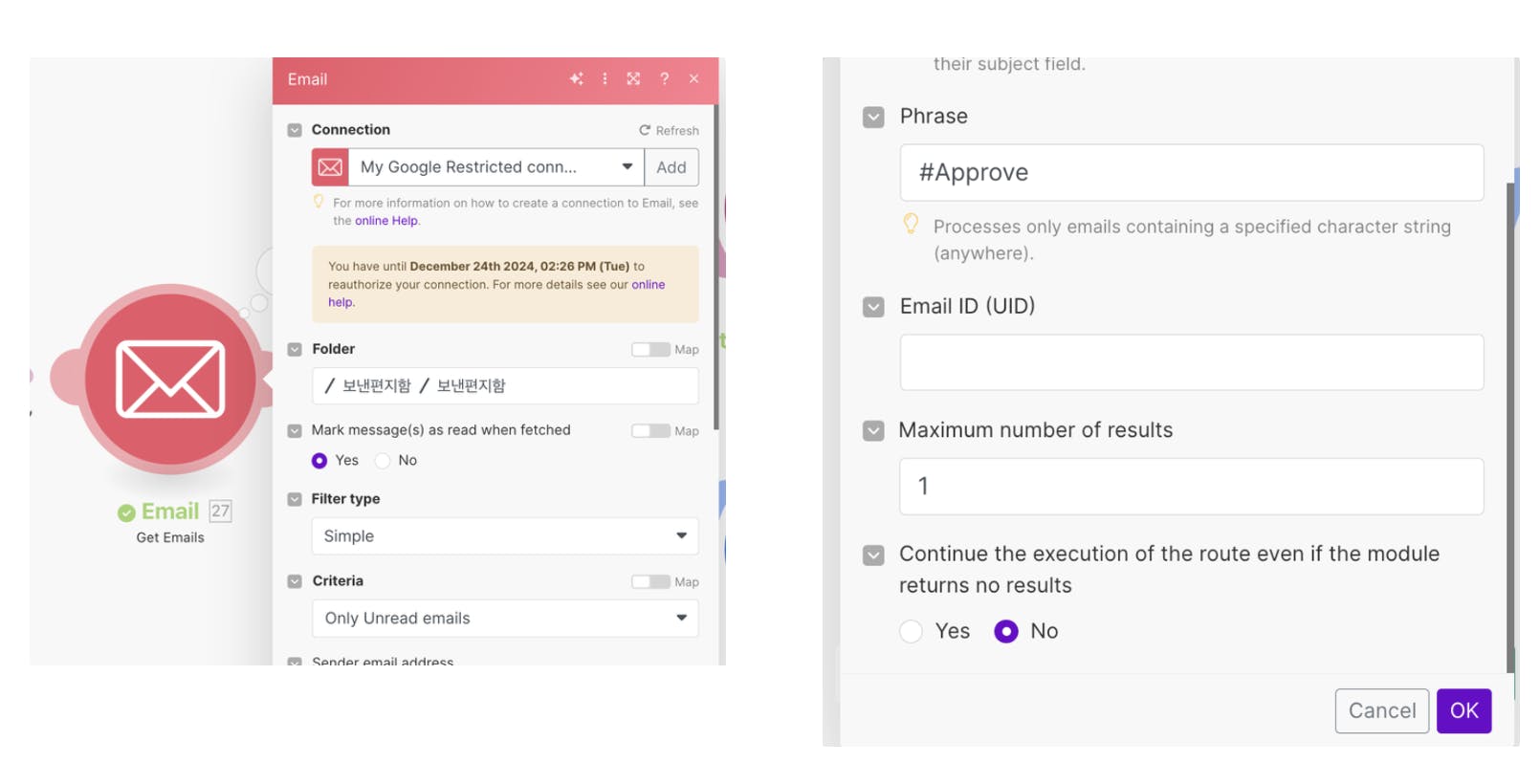This screenshot has width=1540, height=784.
Task: Click the Refresh connection icon
Action: (x=645, y=131)
